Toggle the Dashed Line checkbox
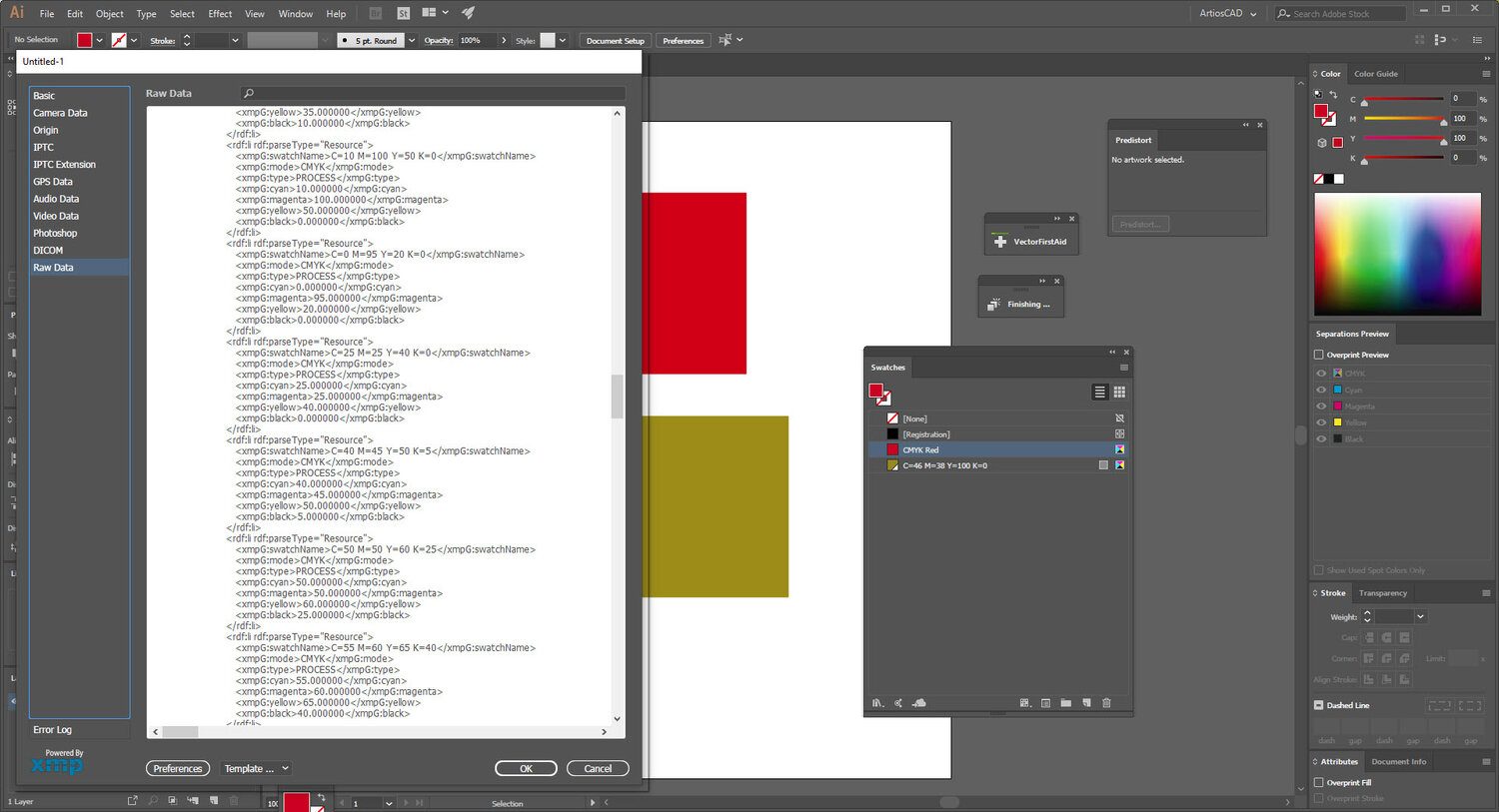 [x=1319, y=705]
